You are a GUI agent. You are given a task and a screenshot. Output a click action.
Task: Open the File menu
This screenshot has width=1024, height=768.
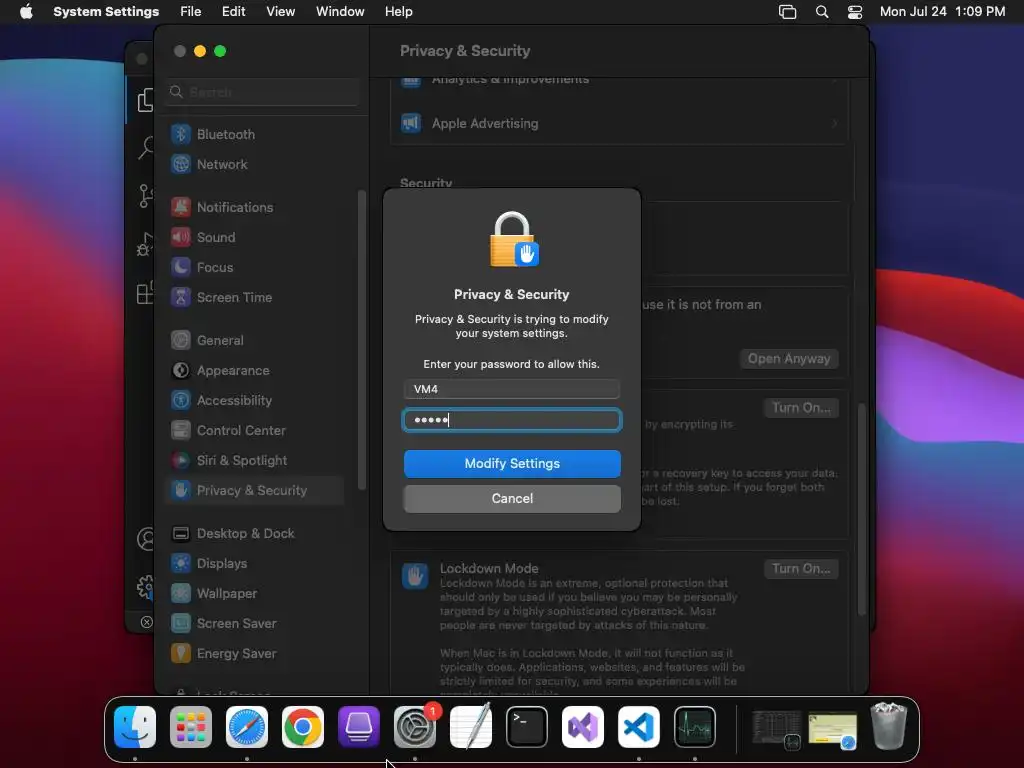(191, 12)
